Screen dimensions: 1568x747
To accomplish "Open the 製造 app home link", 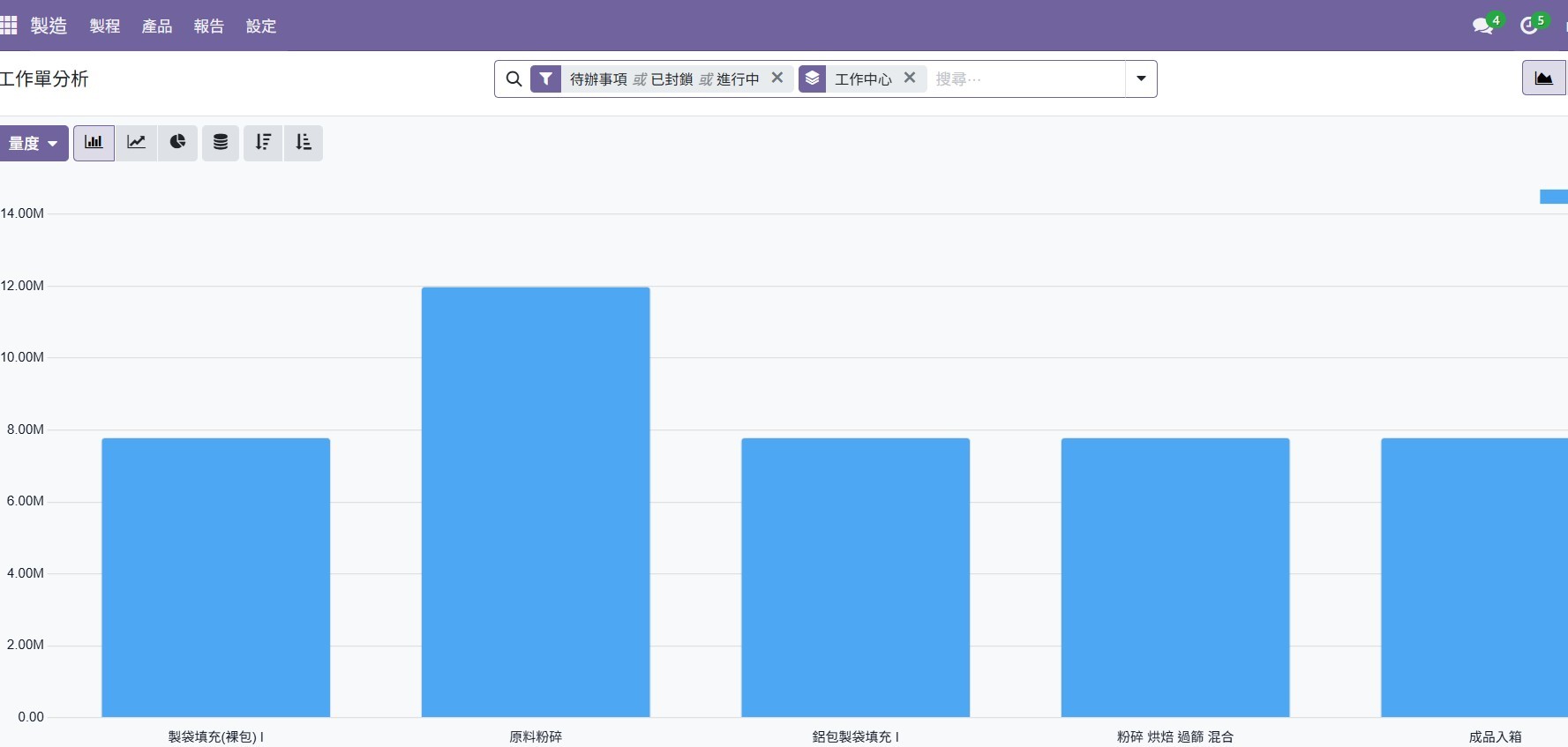I will point(49,26).
